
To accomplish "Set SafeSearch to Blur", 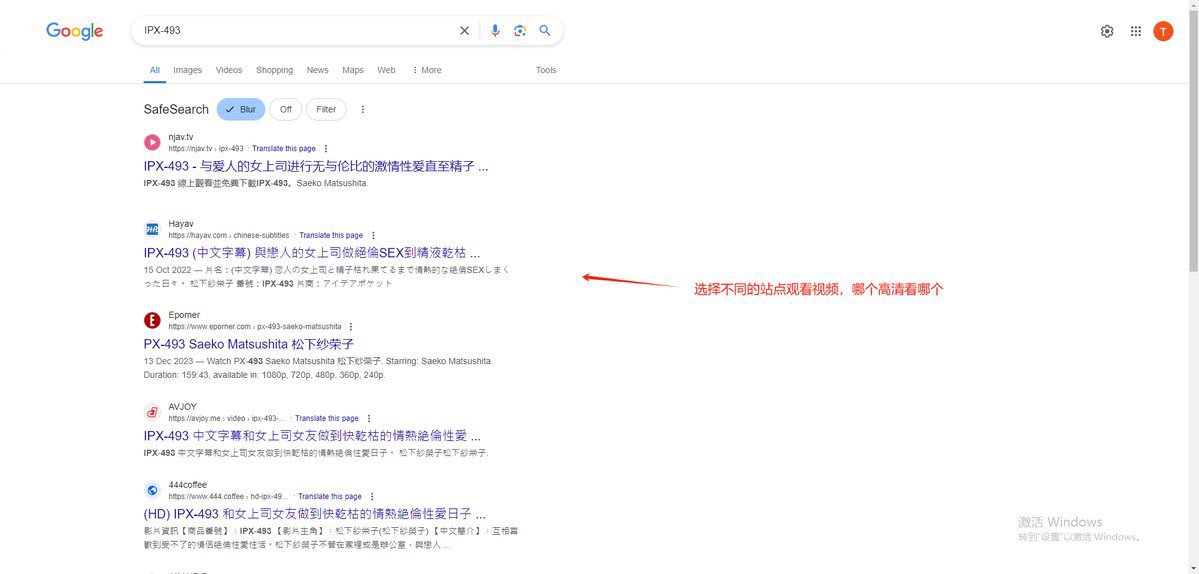I will point(241,109).
